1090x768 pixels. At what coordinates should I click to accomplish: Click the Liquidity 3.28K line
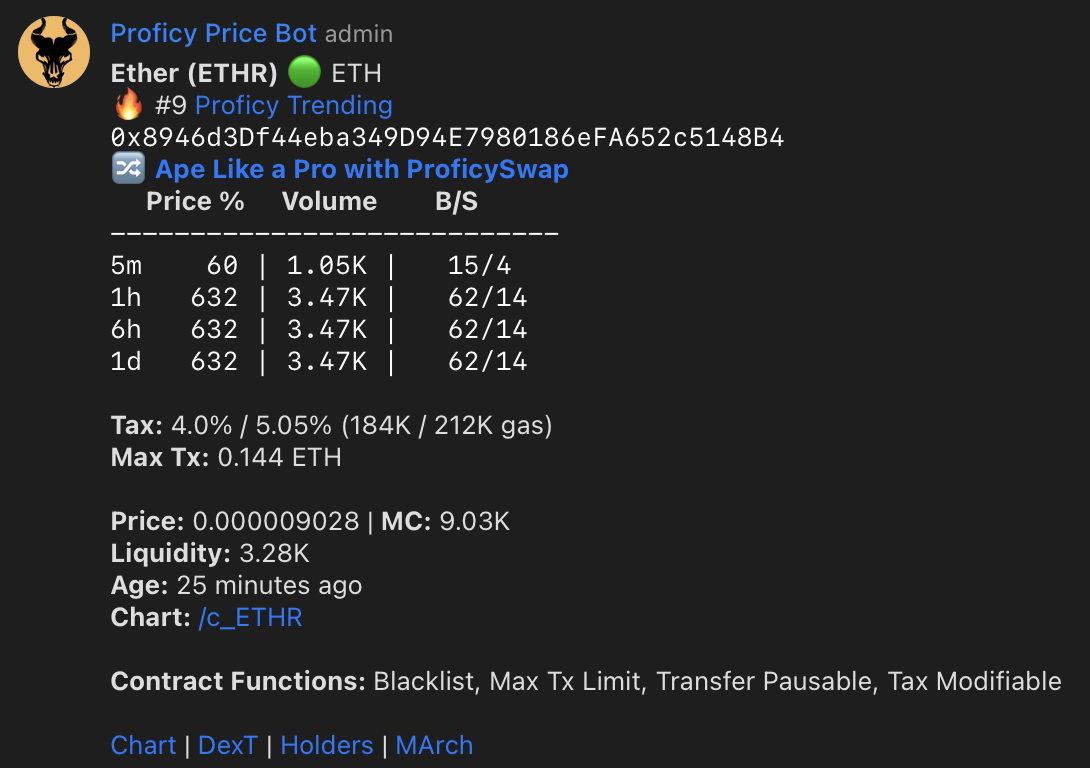coord(210,553)
